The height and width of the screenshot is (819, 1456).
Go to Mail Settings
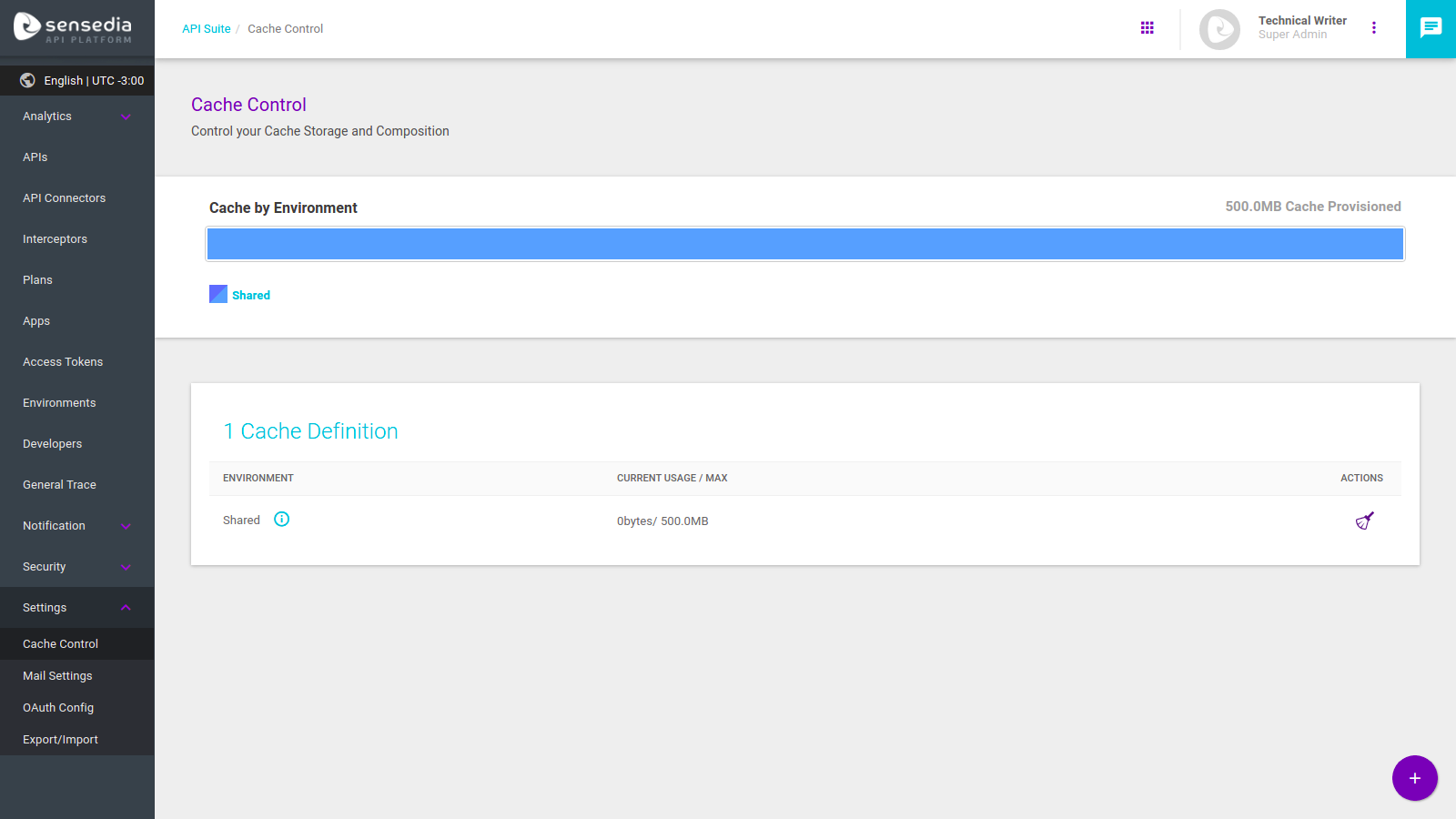57,676
